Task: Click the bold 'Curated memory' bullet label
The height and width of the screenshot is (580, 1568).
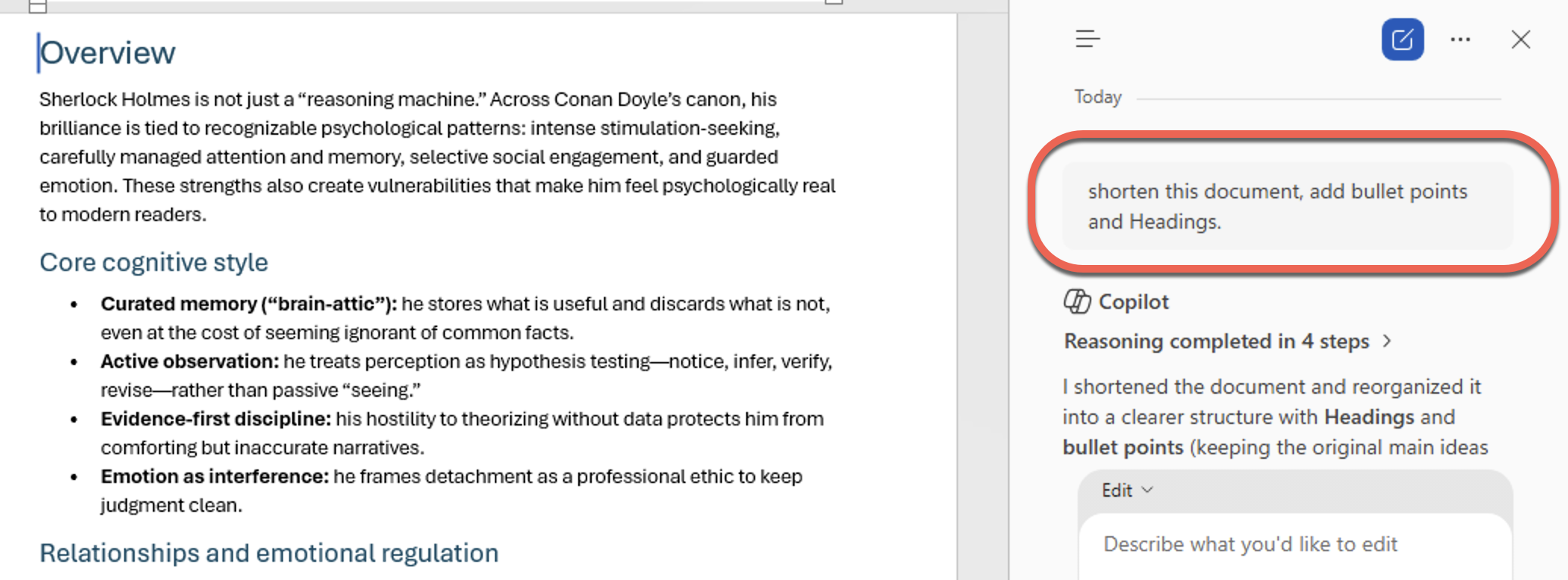Action: pos(248,304)
